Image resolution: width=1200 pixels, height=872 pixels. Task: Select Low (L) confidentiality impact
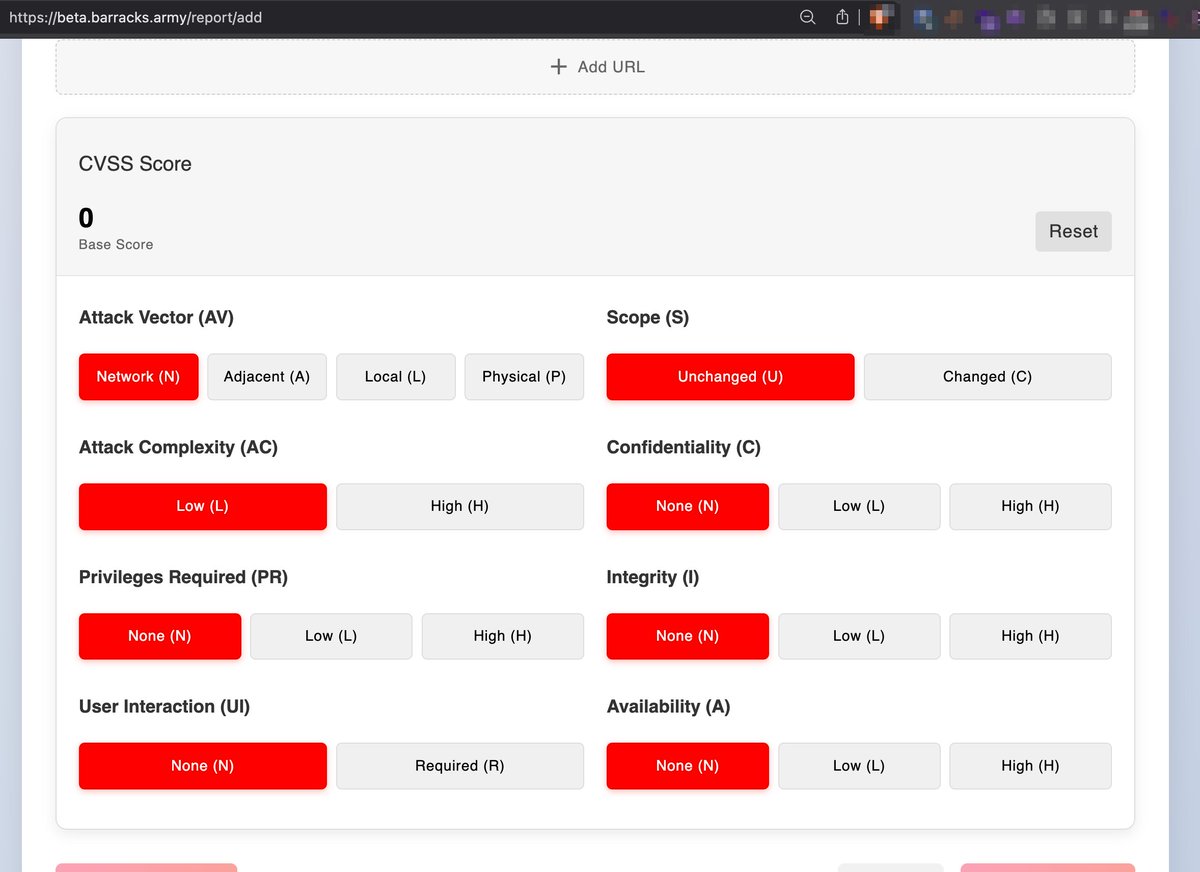(858, 506)
